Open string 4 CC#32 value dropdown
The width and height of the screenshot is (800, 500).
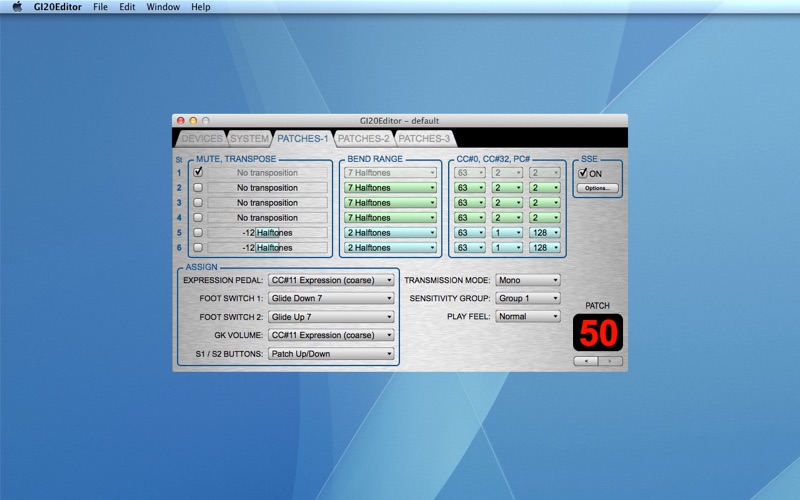[507, 217]
